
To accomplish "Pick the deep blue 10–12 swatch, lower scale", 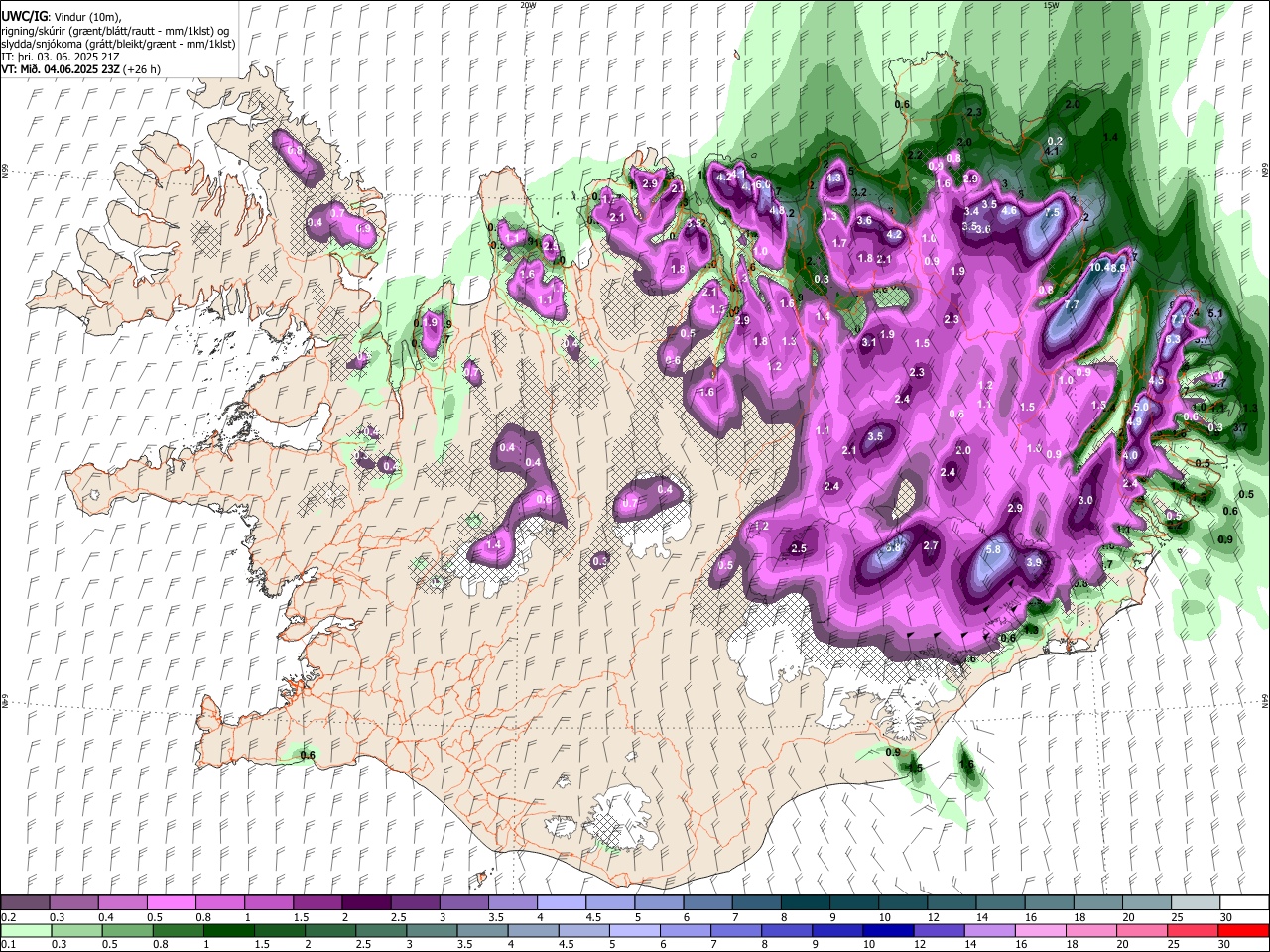I will pyautogui.click(x=886, y=930).
